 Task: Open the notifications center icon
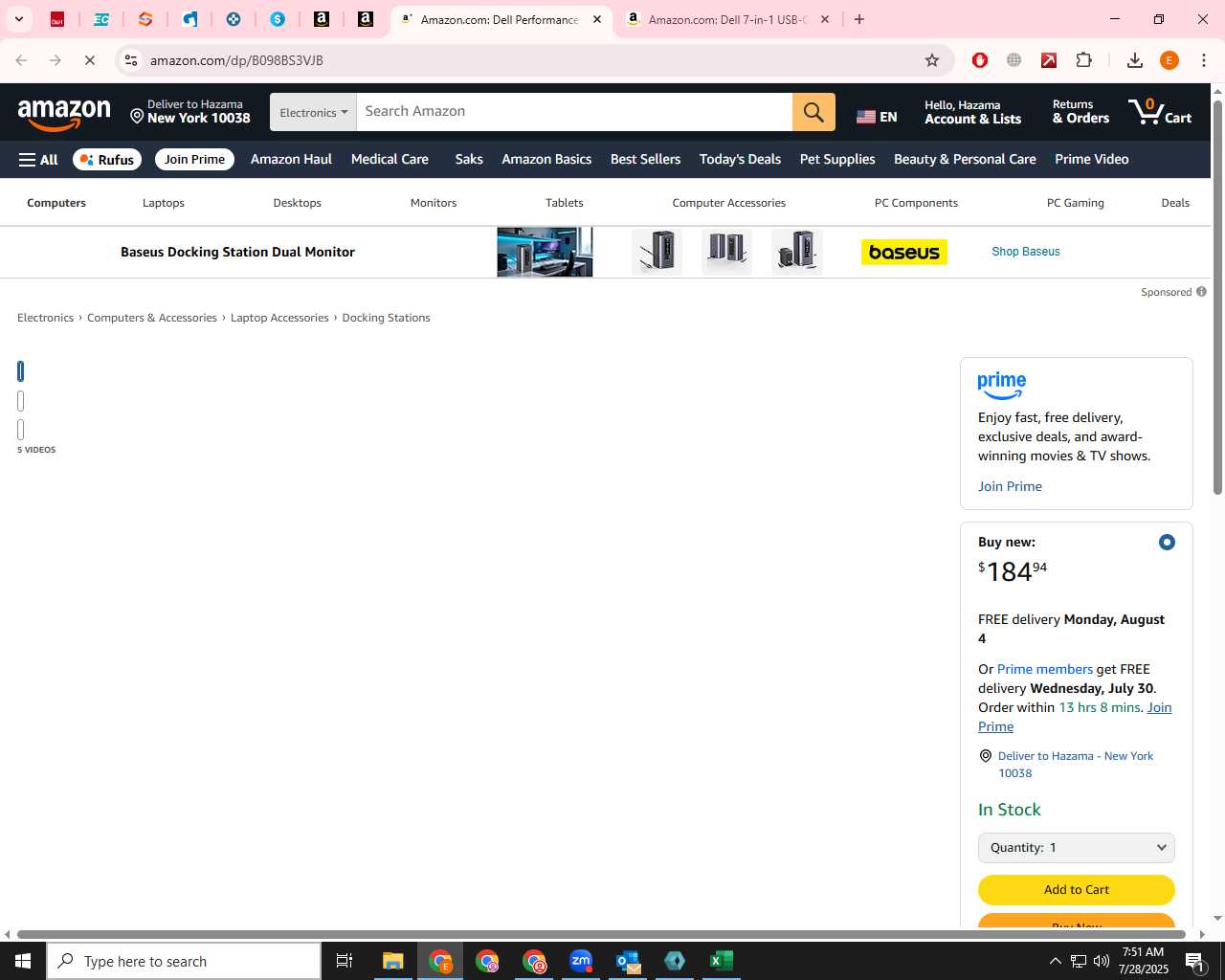coord(1194,961)
